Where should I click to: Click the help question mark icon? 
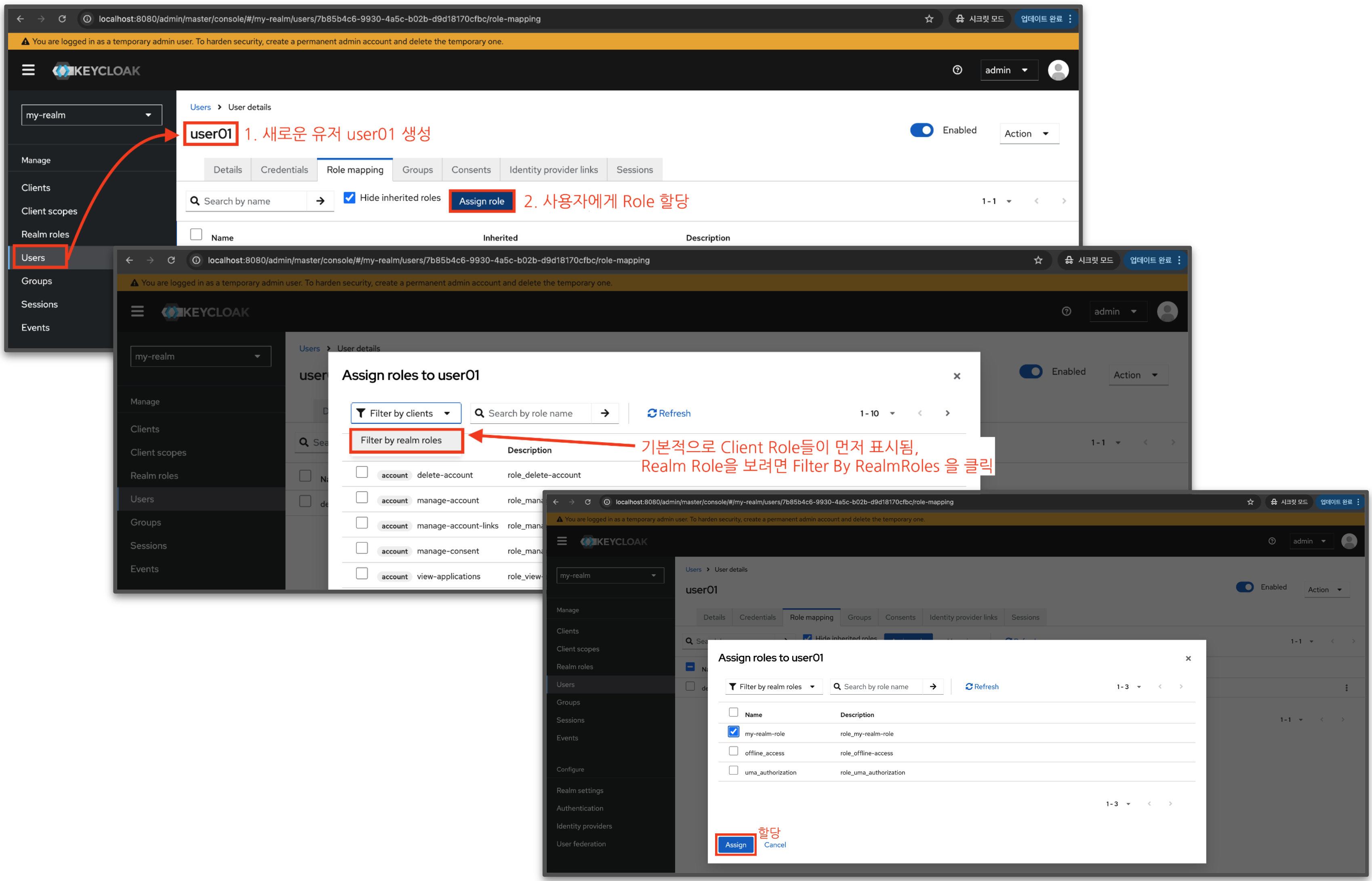(957, 70)
